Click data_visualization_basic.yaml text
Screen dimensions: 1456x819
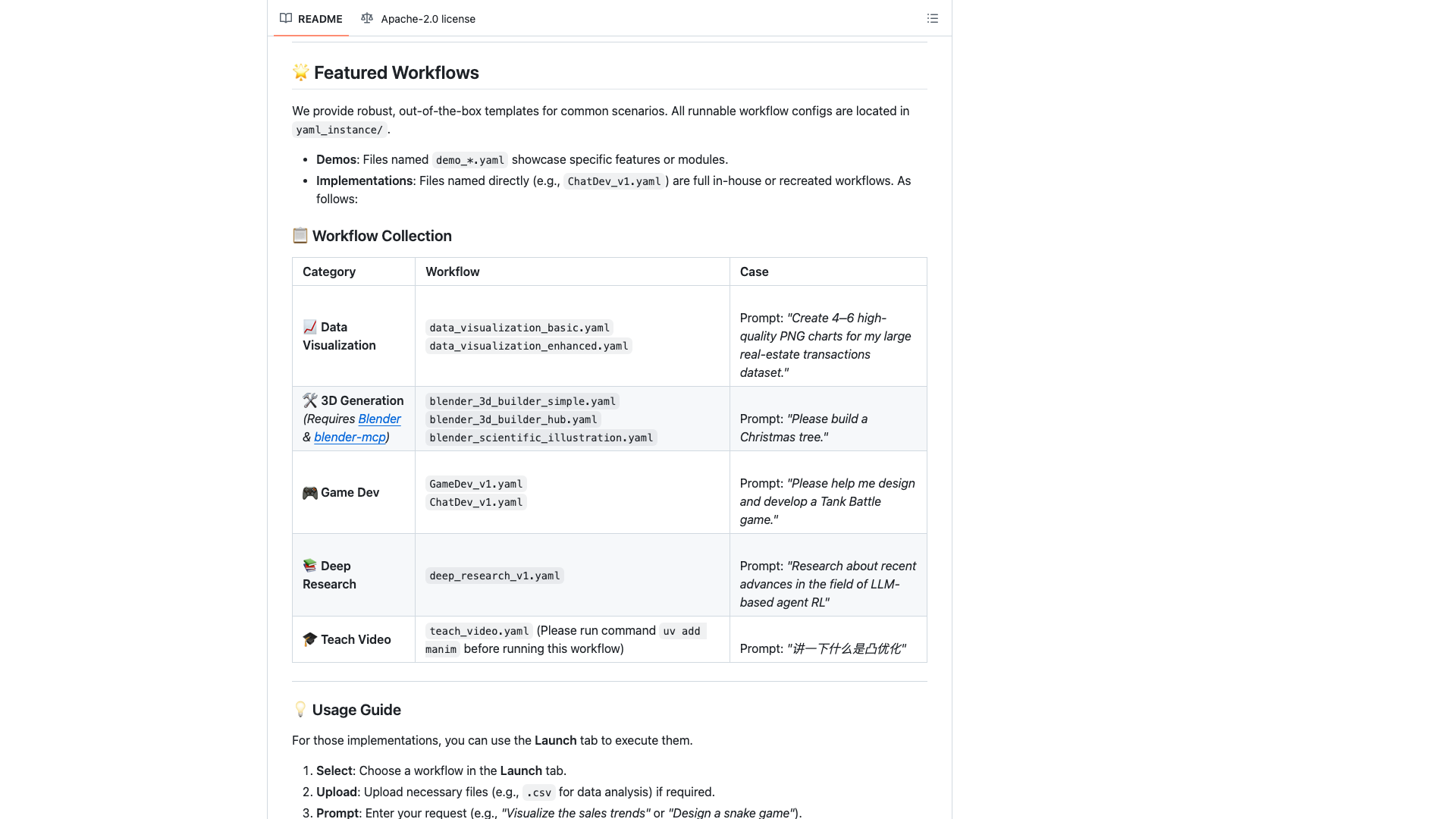(x=519, y=328)
